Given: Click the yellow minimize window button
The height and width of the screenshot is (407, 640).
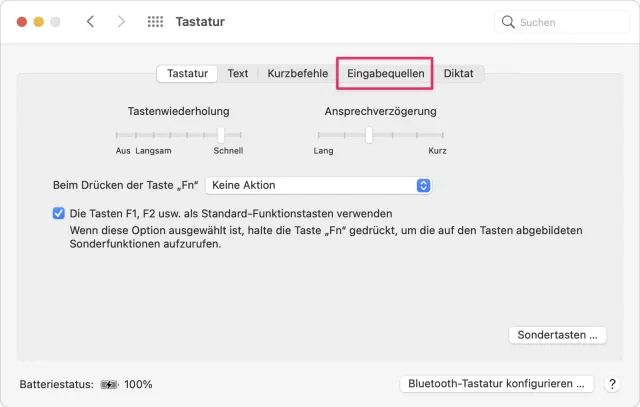Looking at the screenshot, I should pos(38,21).
